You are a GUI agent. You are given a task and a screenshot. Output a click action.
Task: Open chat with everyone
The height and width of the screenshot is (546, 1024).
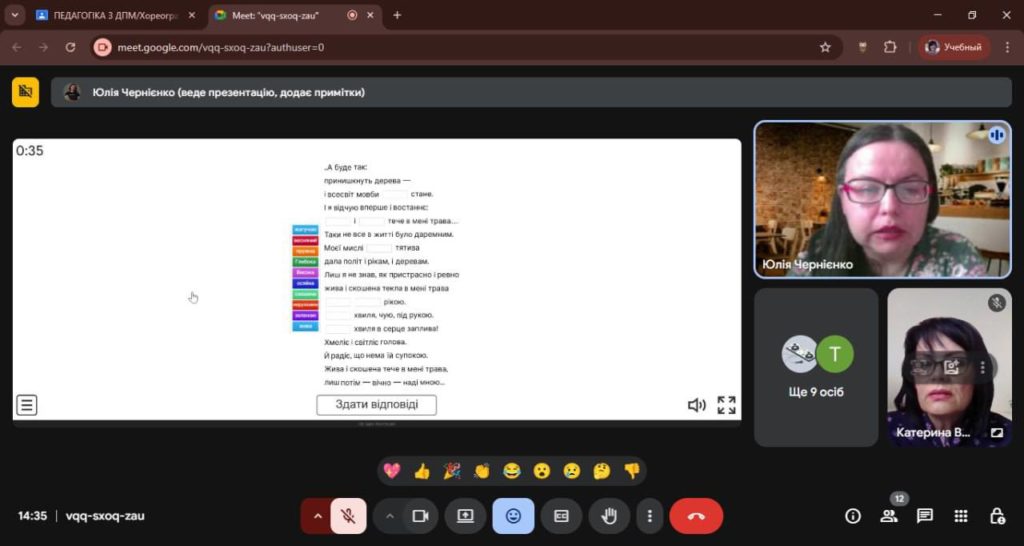[x=925, y=516]
